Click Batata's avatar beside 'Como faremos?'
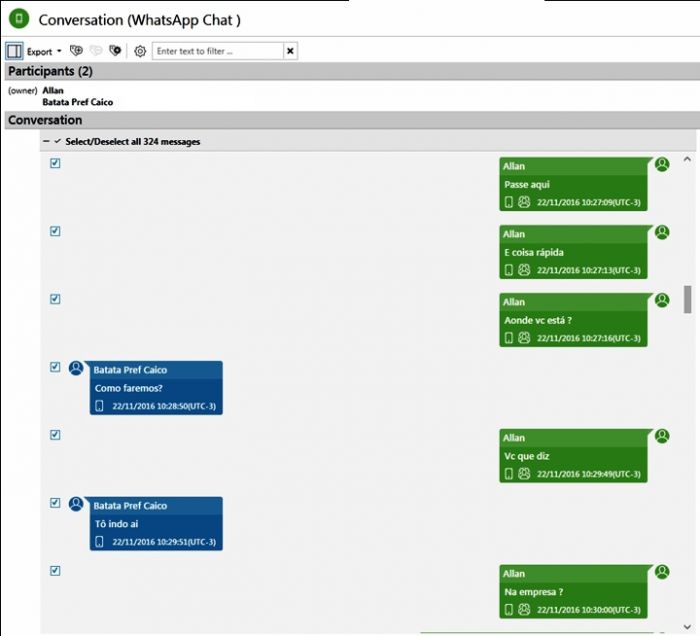This screenshot has width=700, height=636. 76,368
